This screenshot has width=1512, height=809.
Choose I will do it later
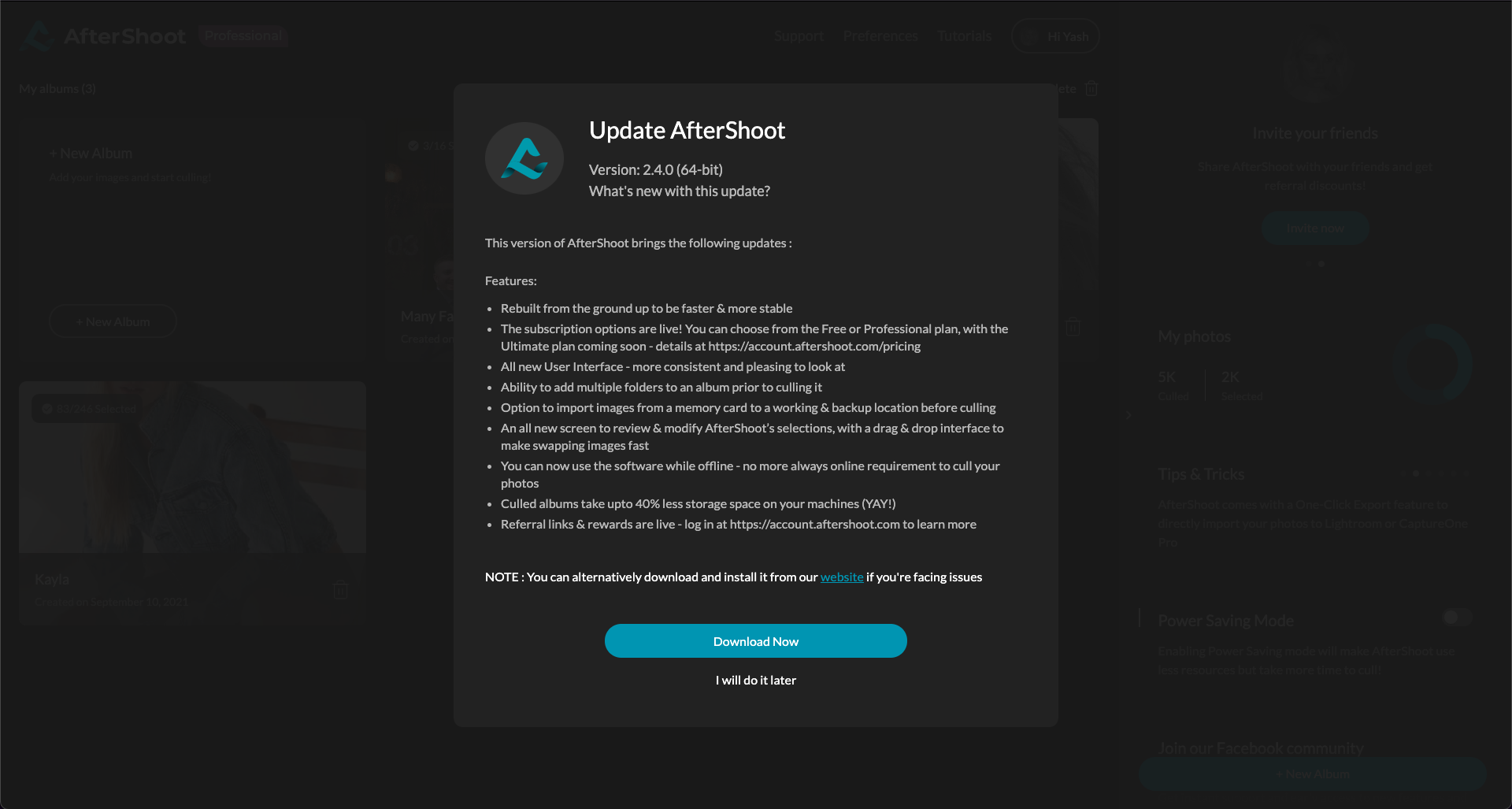[x=756, y=680]
